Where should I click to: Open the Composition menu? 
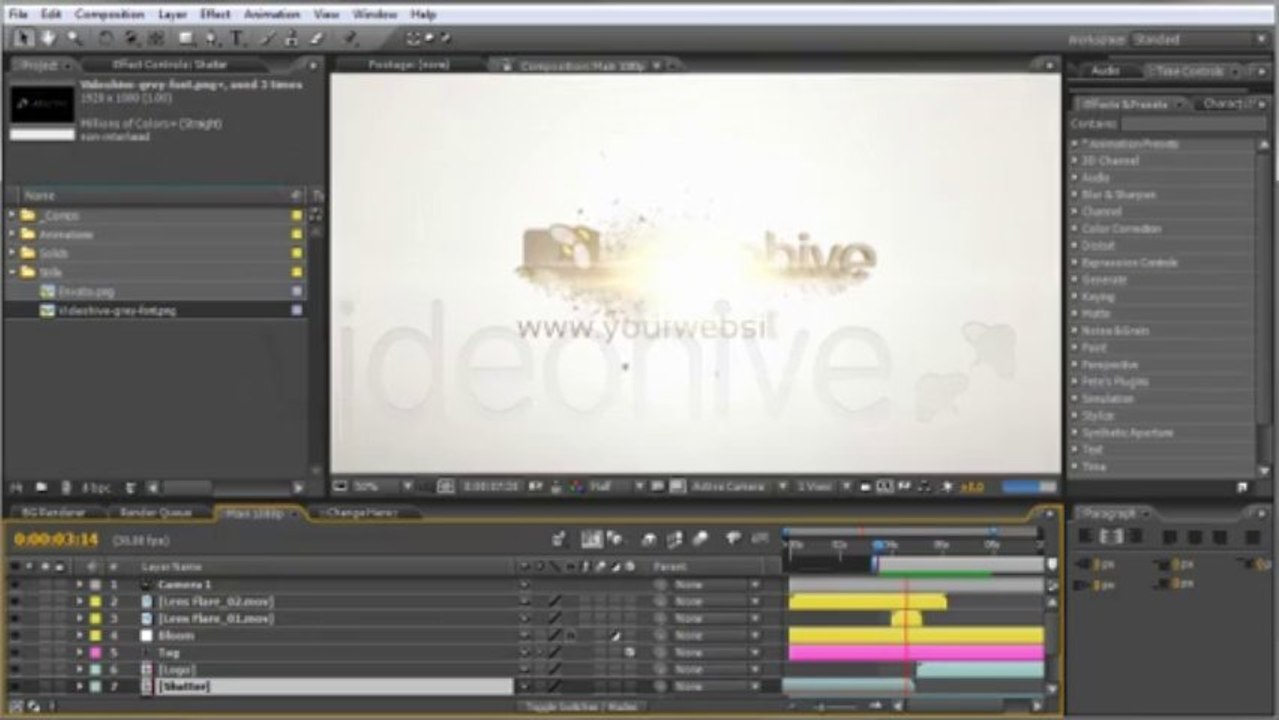click(110, 14)
